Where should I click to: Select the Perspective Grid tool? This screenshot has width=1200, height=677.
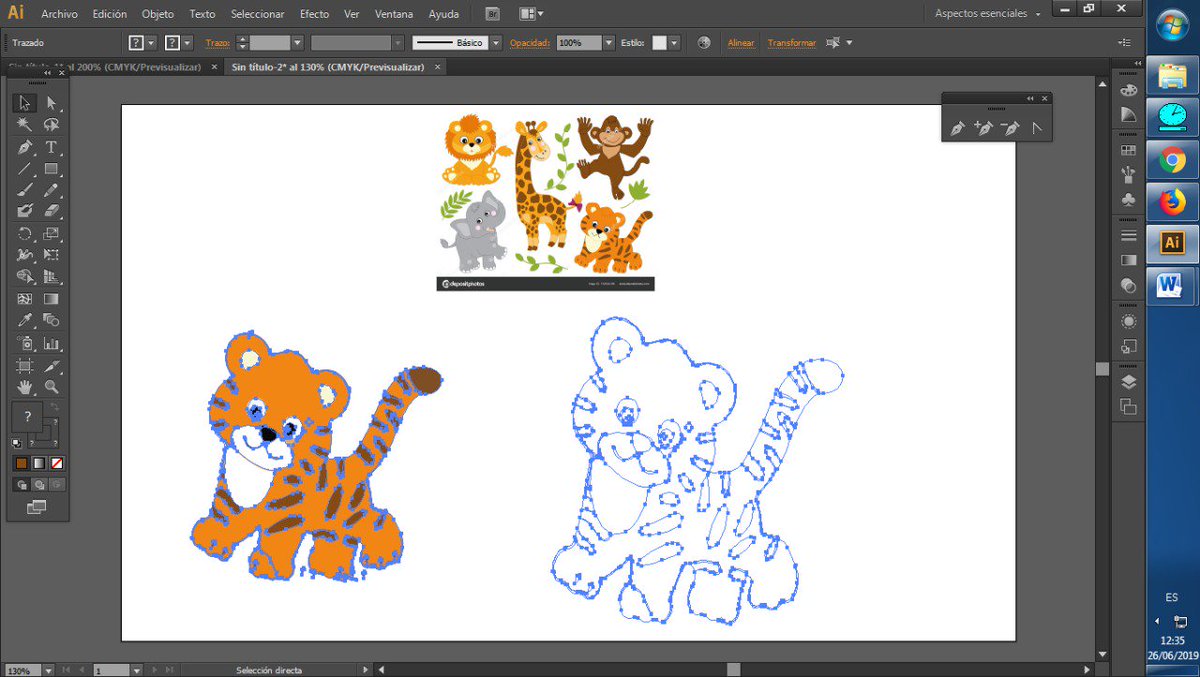pos(51,277)
